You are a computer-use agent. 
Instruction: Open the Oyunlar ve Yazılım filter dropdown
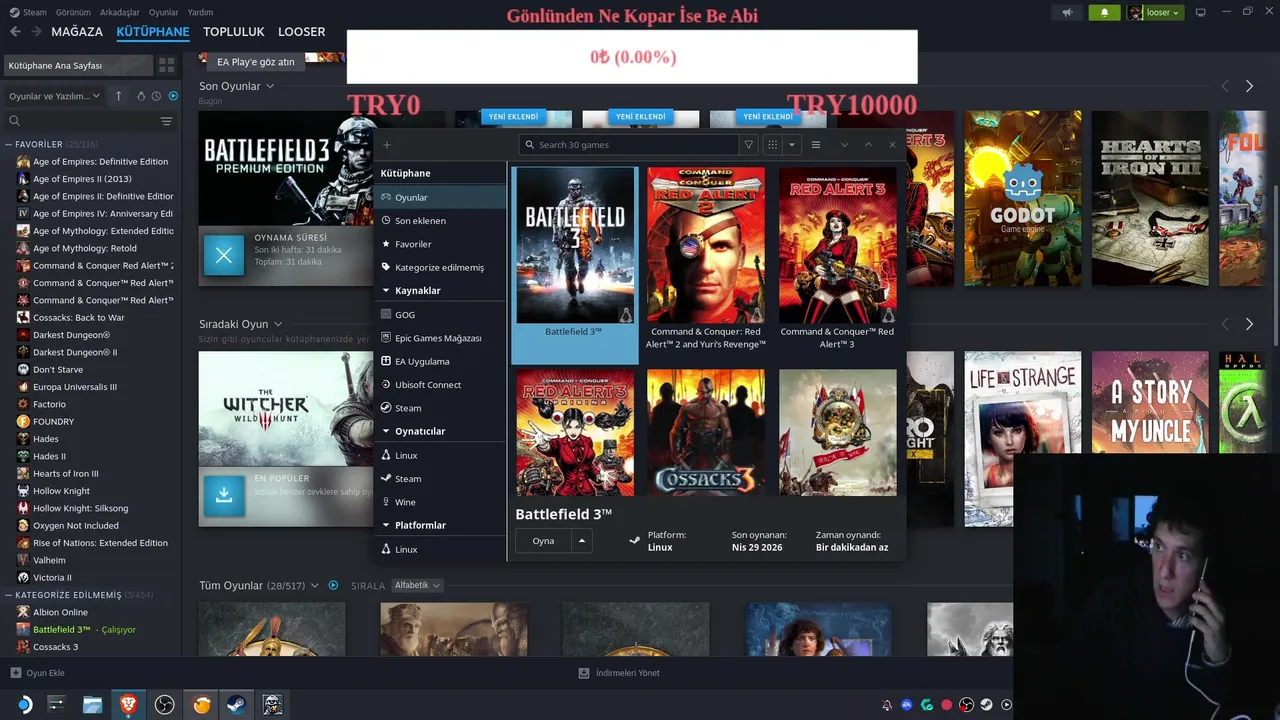pos(55,96)
